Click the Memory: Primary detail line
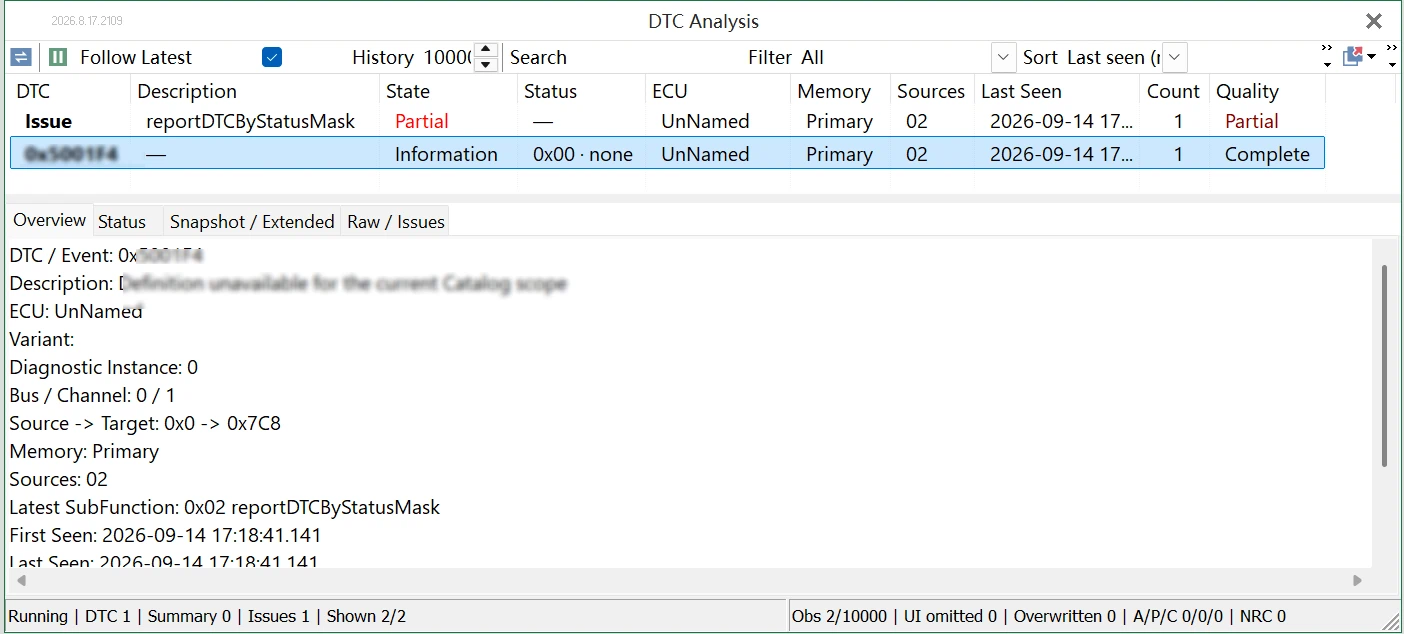 84,451
